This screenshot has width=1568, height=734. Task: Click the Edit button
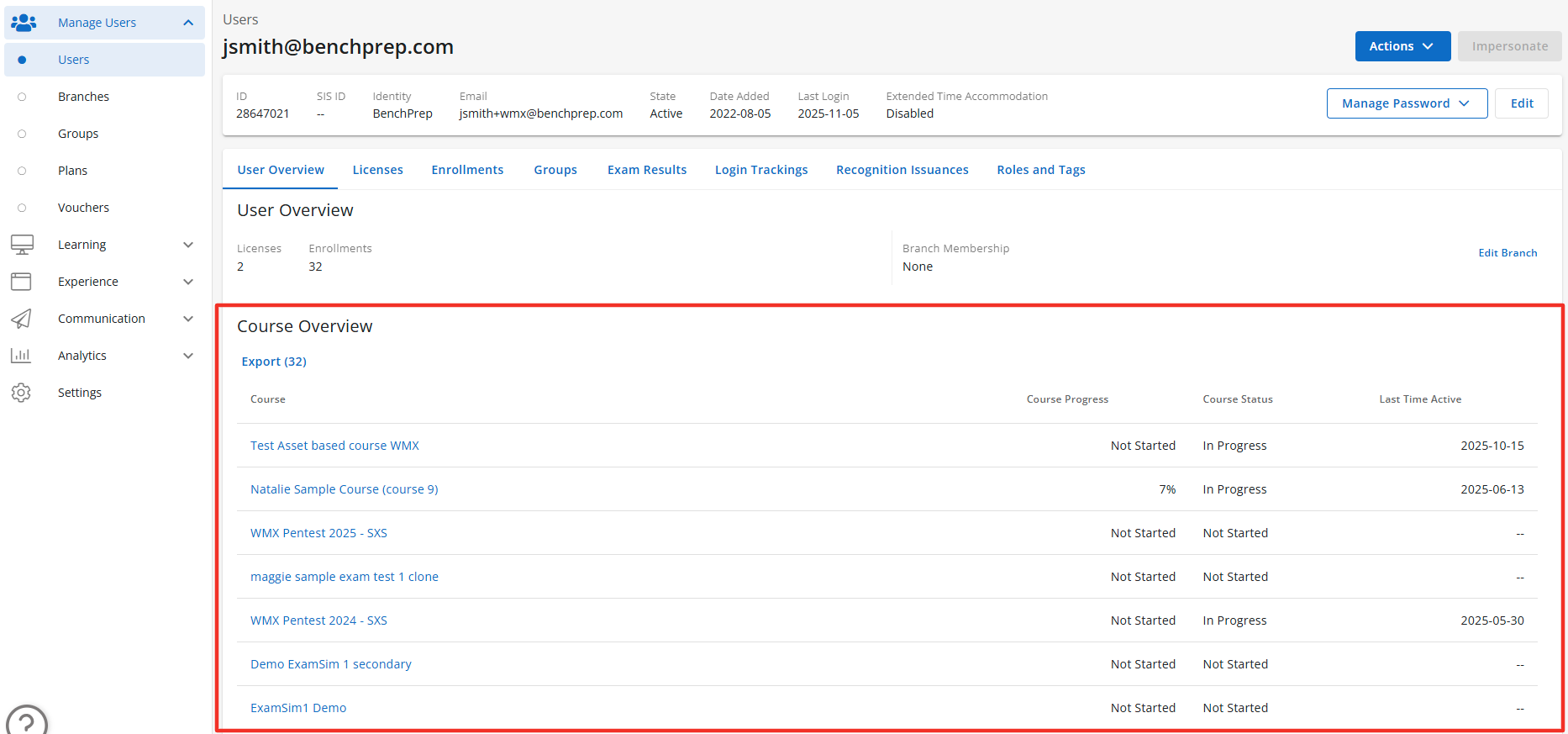[1522, 103]
